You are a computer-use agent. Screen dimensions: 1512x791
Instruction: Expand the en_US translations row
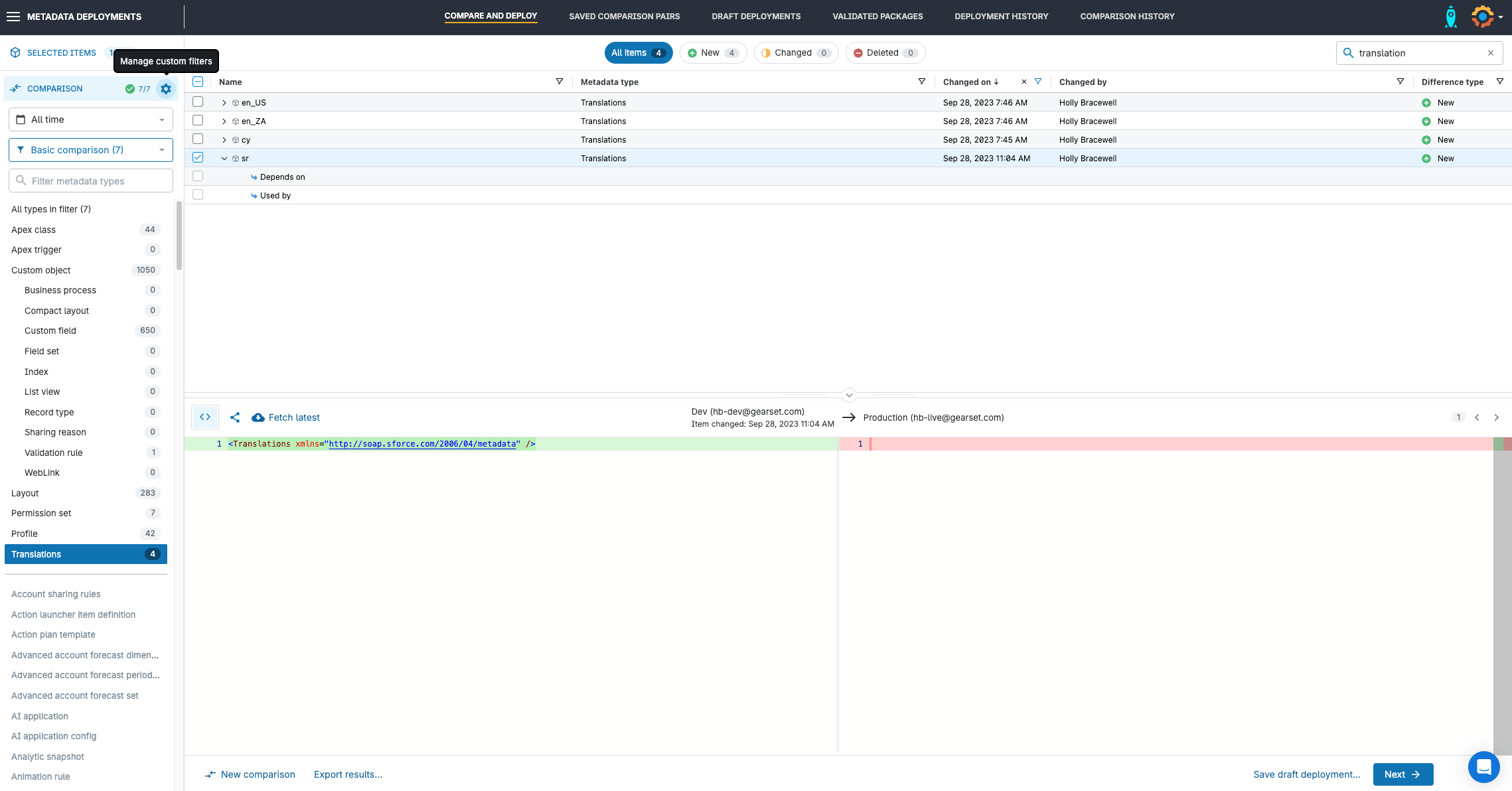[224, 102]
